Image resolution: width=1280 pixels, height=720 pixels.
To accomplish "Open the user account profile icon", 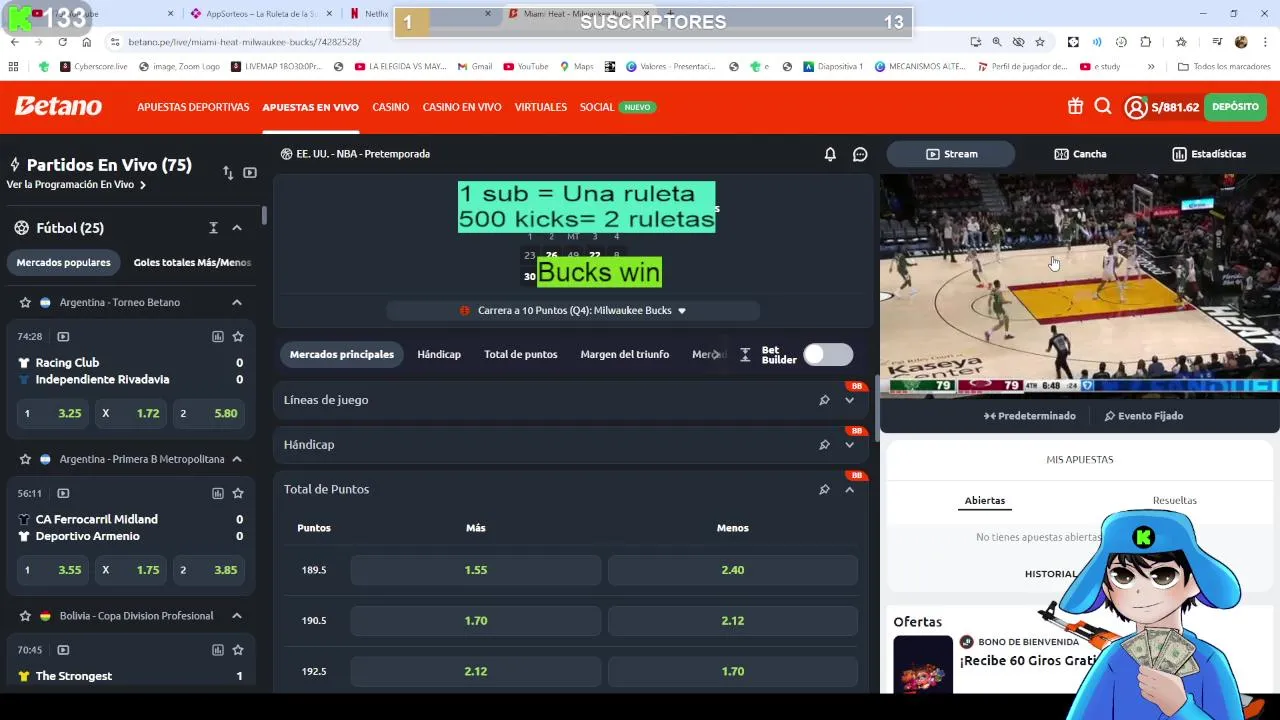I will click(1136, 107).
